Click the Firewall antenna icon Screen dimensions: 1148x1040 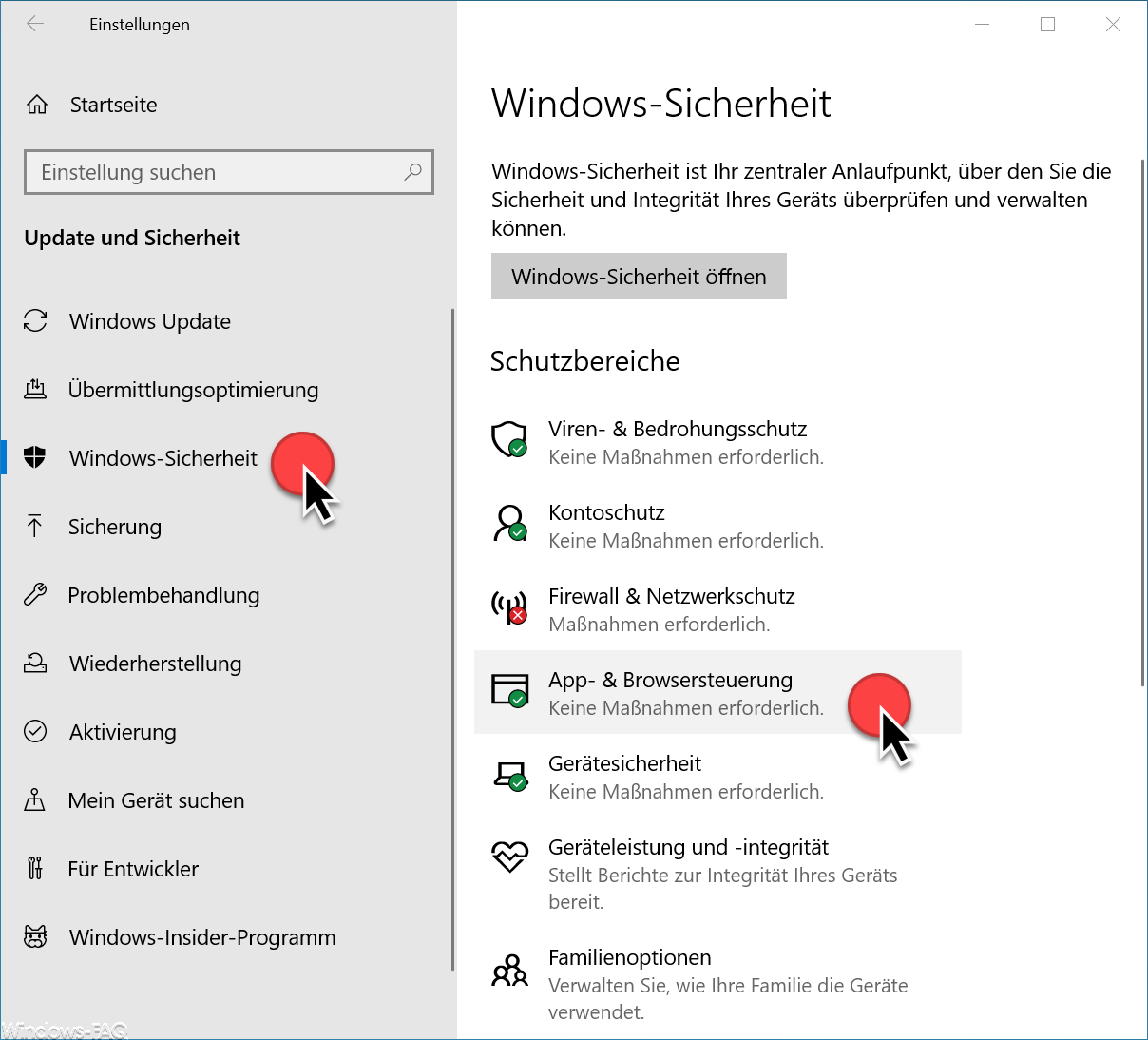coord(509,607)
